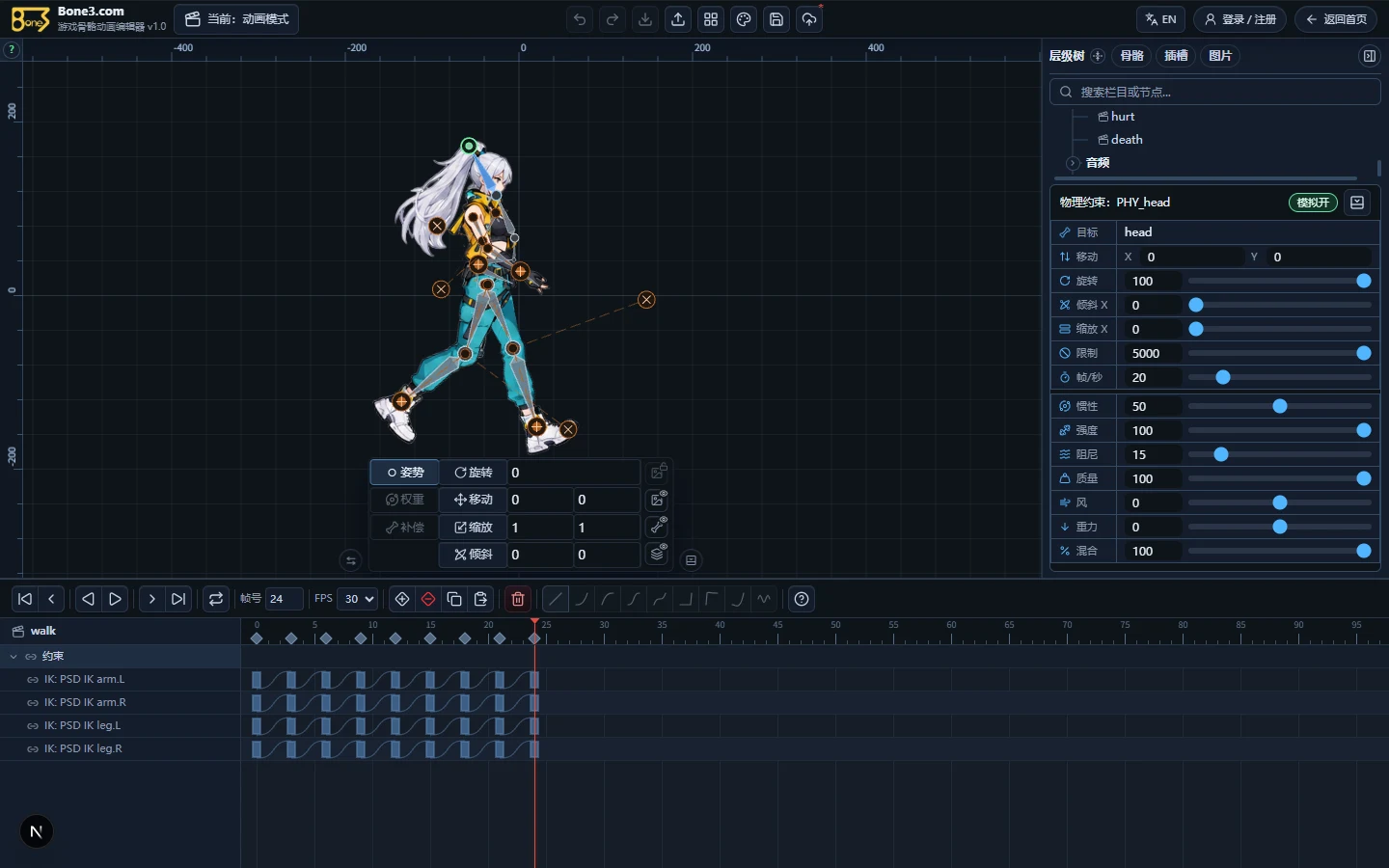The width and height of the screenshot is (1389, 868).
Task: Click the undo arrow icon
Action: 580,19
